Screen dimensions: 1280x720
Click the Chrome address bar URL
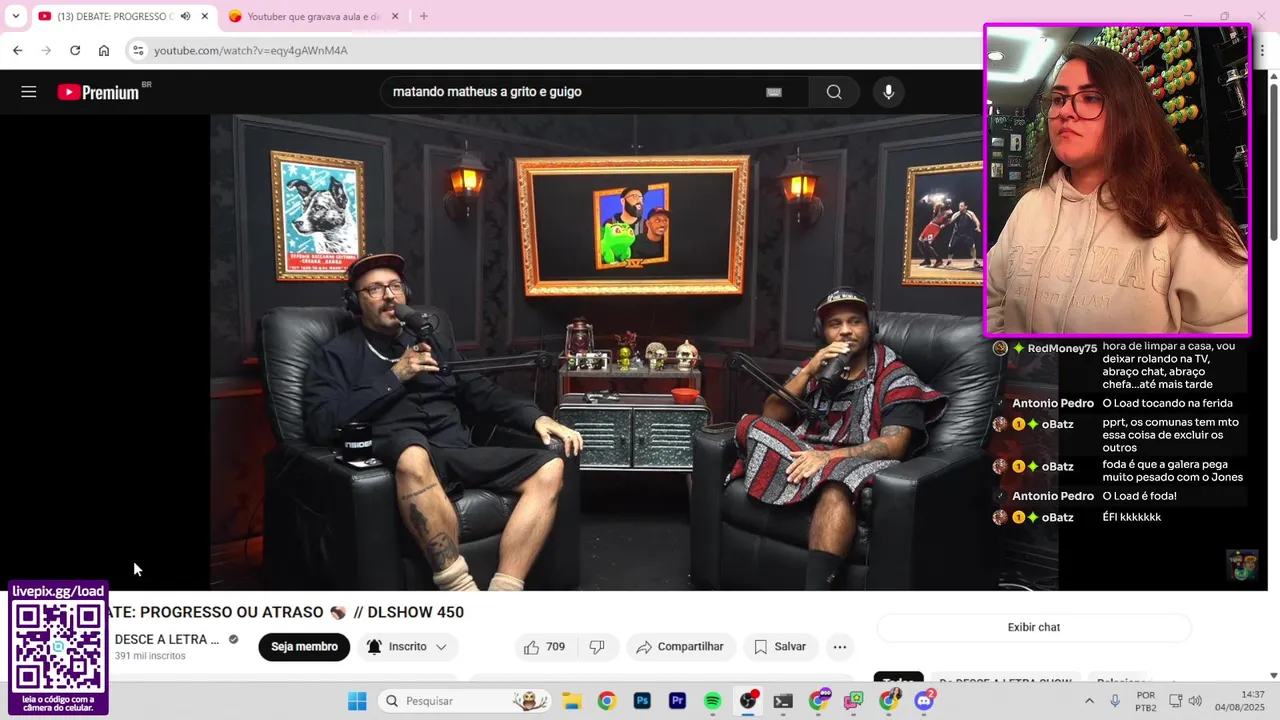251,50
